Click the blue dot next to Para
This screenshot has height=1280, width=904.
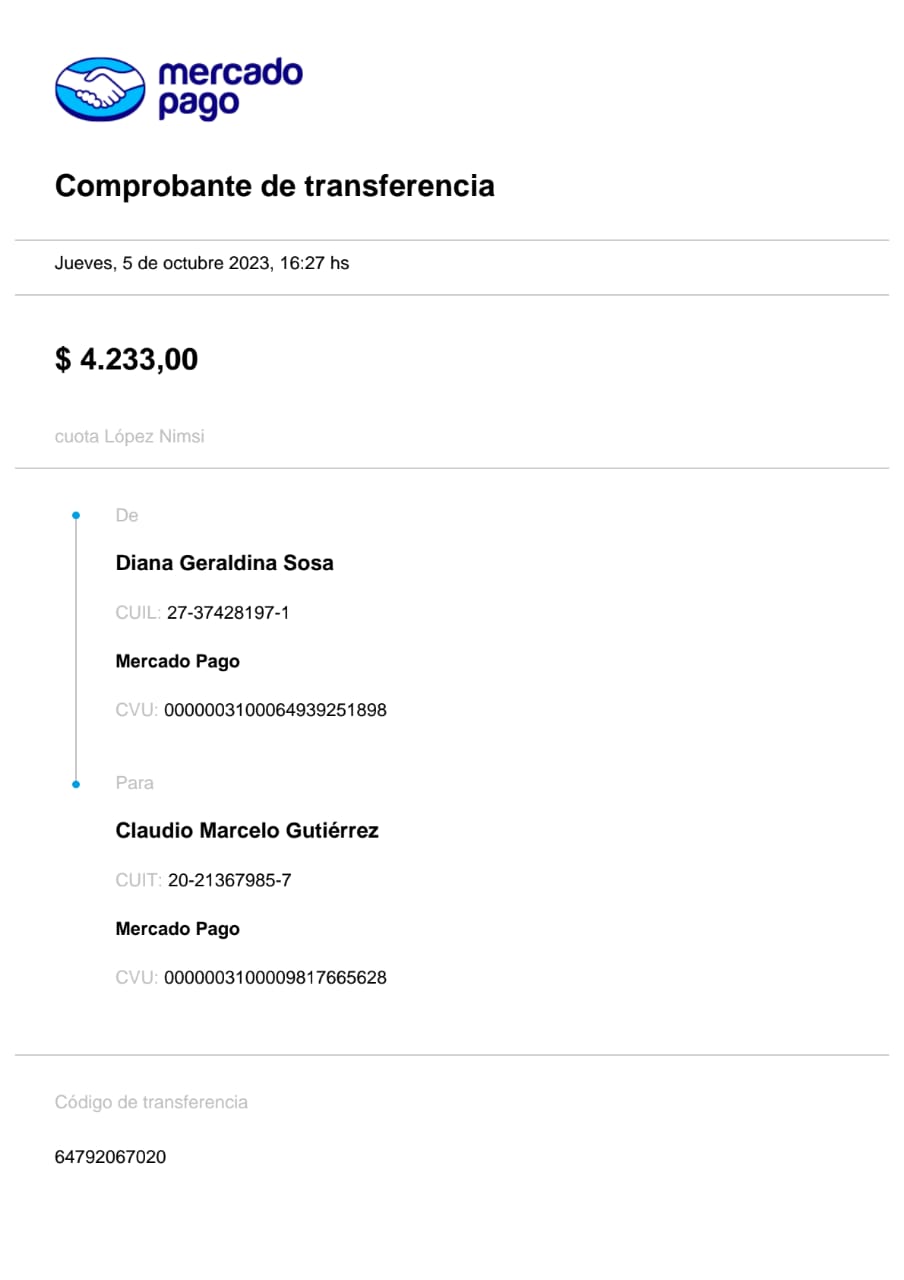click(x=76, y=784)
